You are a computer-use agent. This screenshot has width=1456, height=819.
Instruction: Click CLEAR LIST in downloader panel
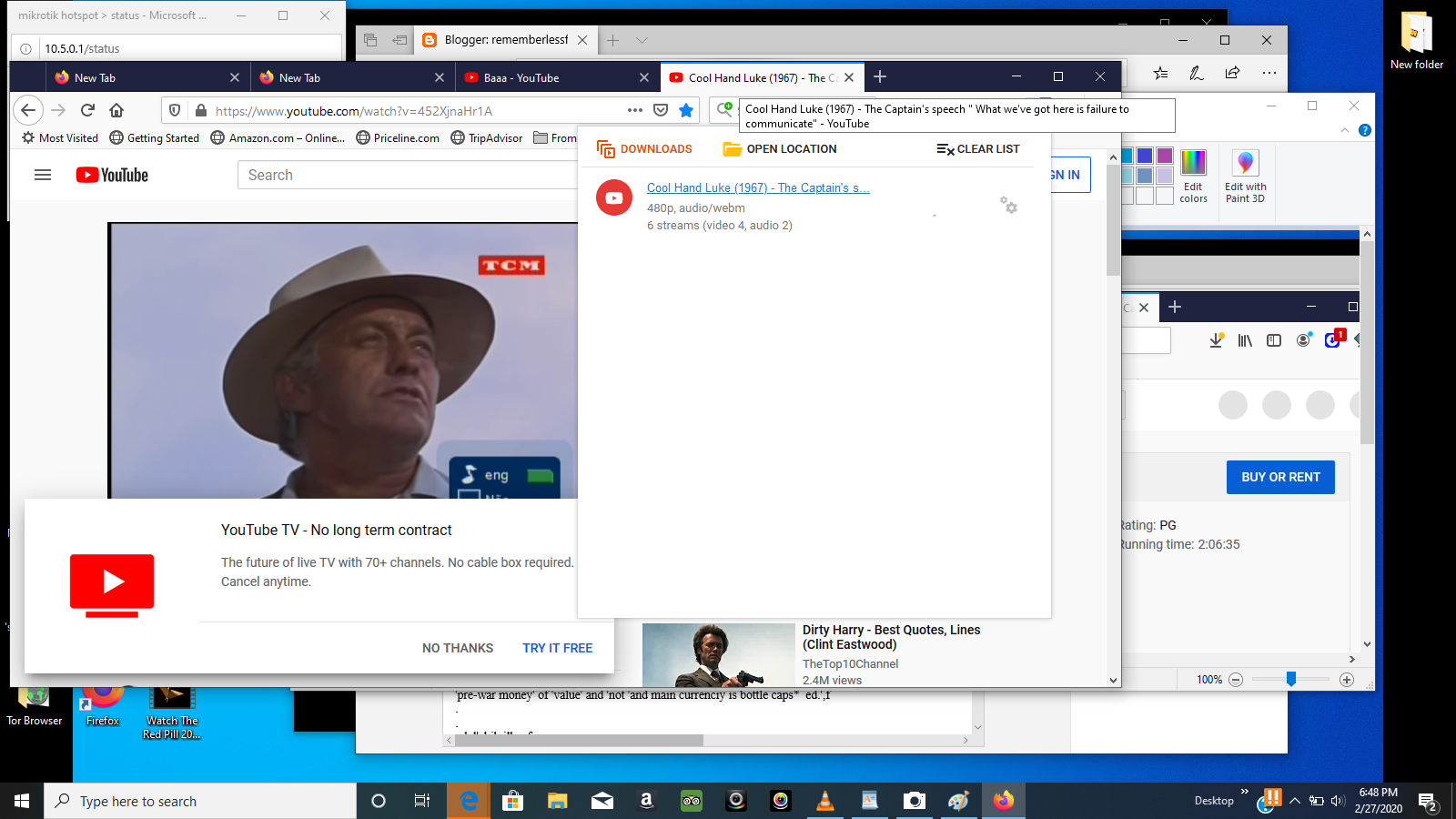[978, 149]
